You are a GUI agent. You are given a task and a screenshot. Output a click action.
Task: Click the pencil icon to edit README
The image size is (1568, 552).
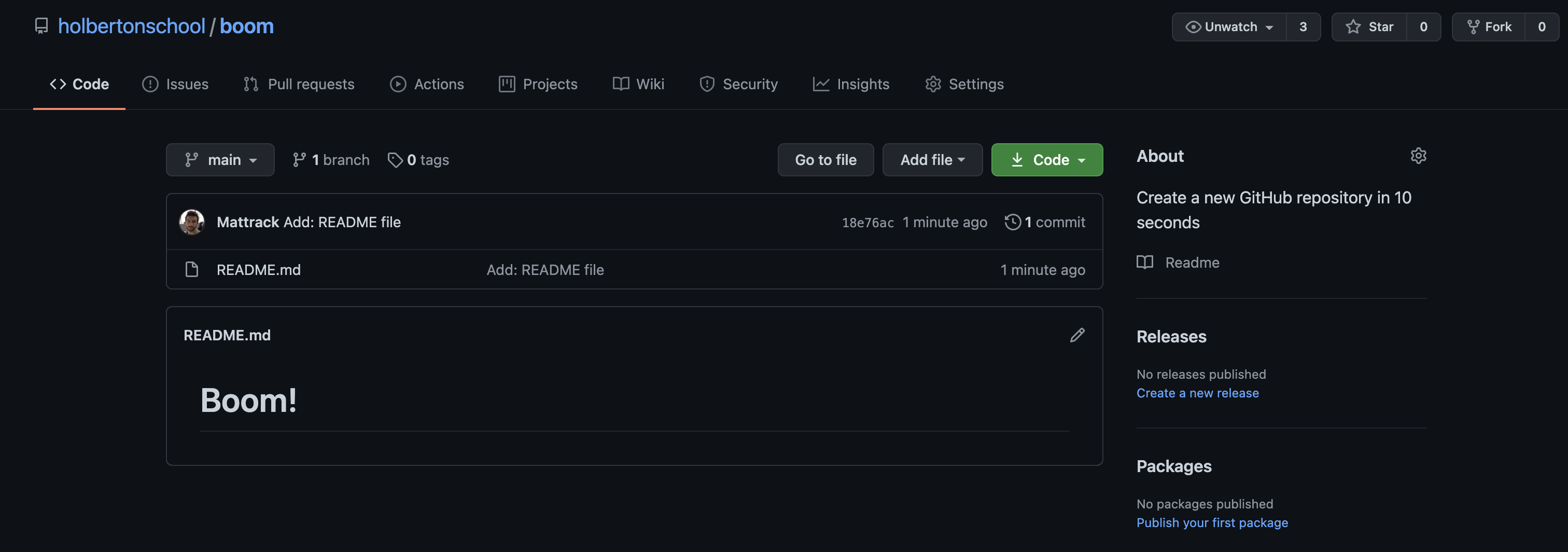point(1077,335)
